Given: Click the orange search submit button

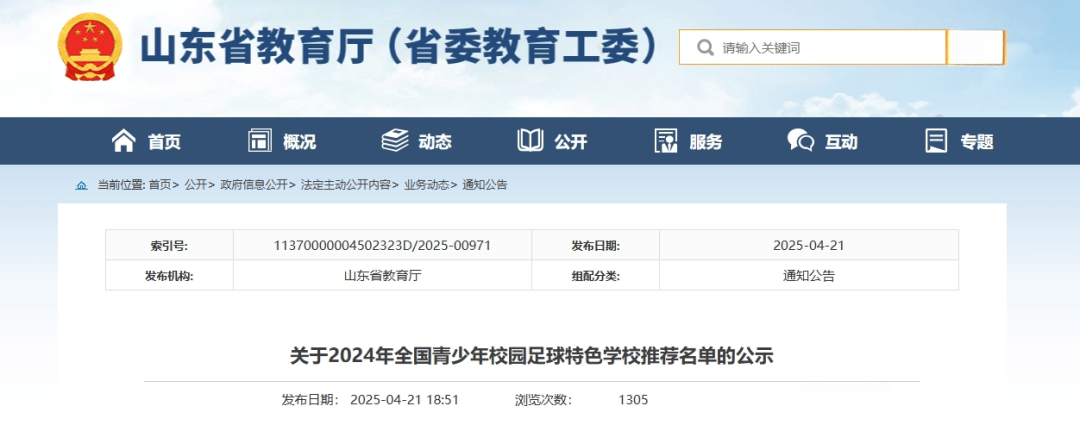Looking at the screenshot, I should tap(975, 48).
